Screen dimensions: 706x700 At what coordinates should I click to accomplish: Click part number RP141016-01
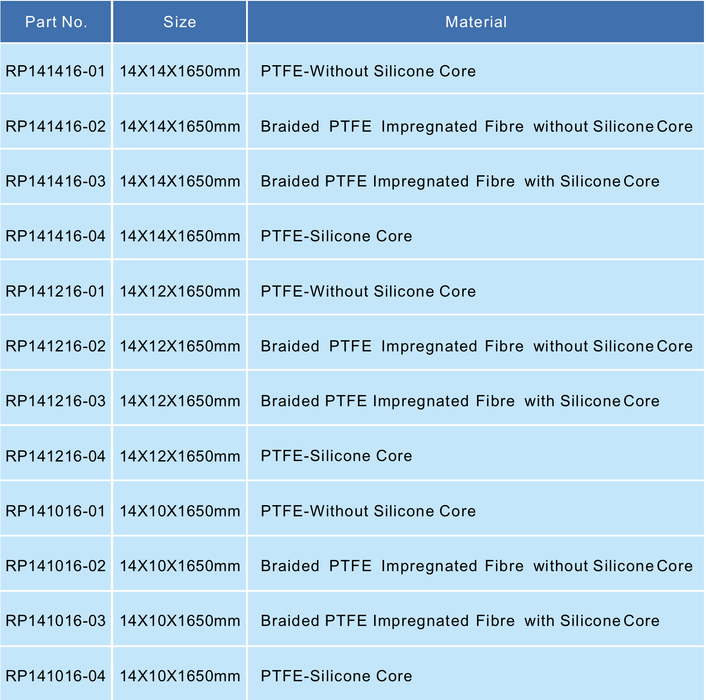56,511
